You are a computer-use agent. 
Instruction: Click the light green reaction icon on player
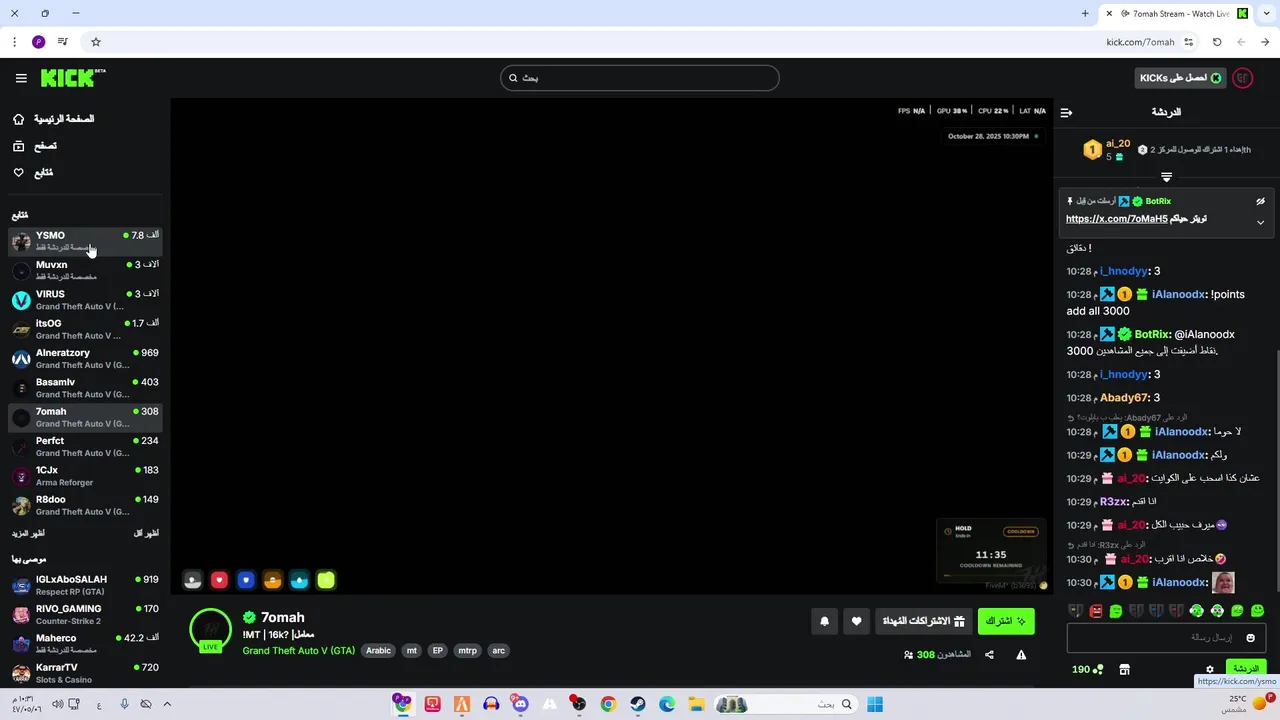click(x=326, y=580)
